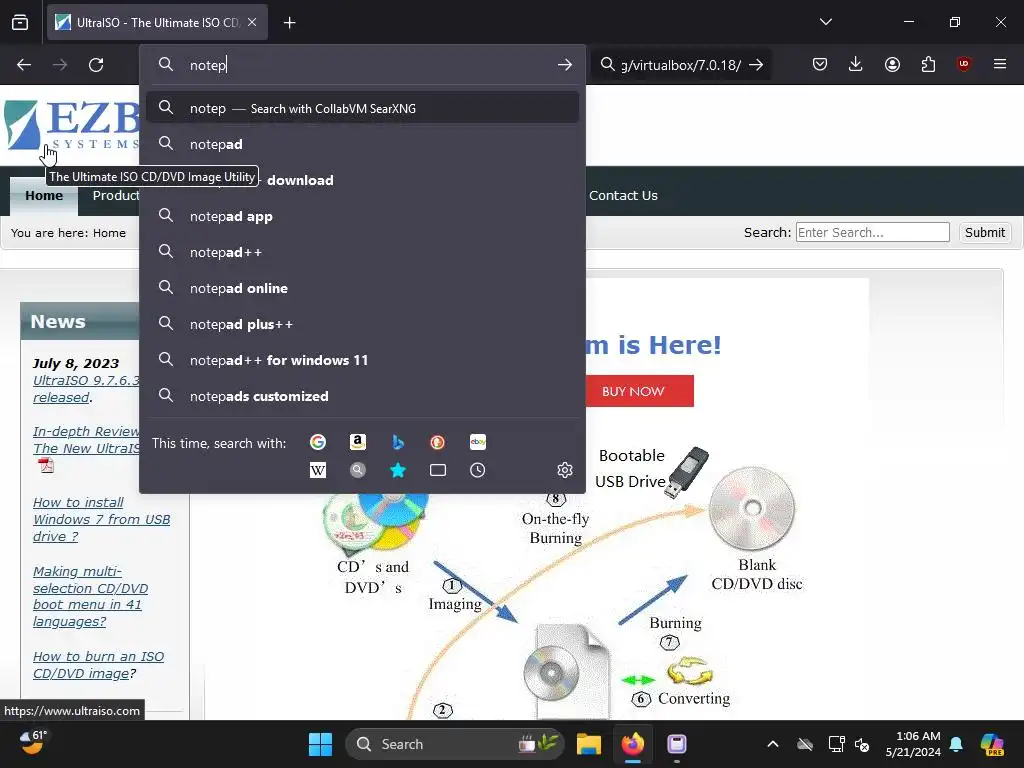Open 'Making multi-selection CD/DVD boot menu' link

click(x=90, y=596)
